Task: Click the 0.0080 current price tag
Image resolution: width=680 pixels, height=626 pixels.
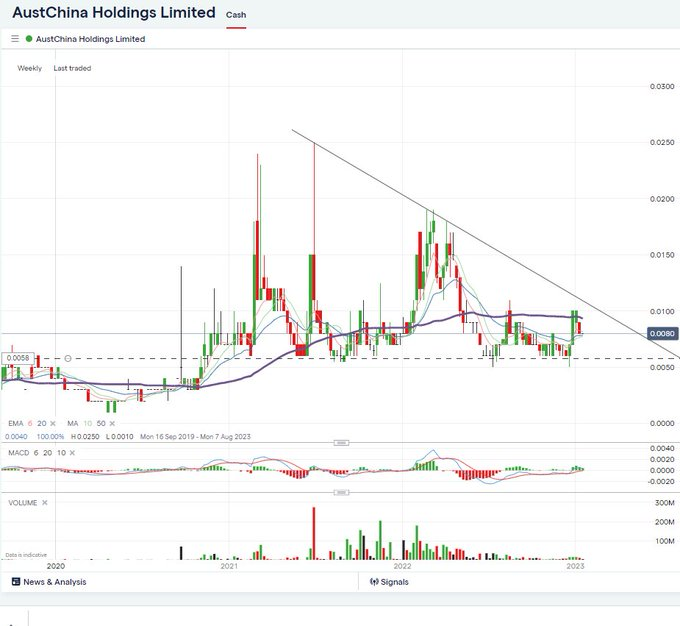Action: (x=662, y=334)
